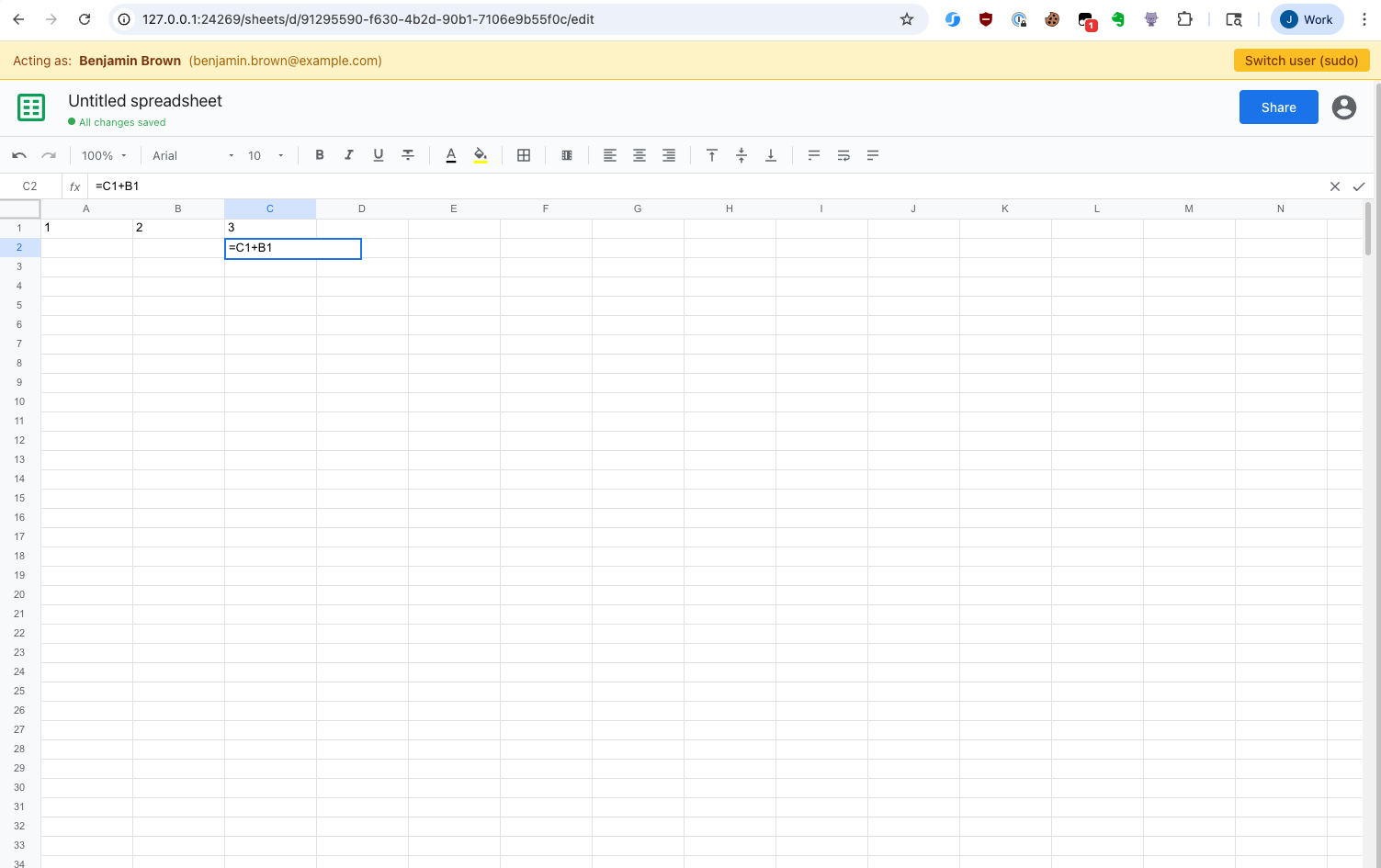Screen dimensions: 1381x868
Task: Click the Redo icon
Action: click(48, 155)
